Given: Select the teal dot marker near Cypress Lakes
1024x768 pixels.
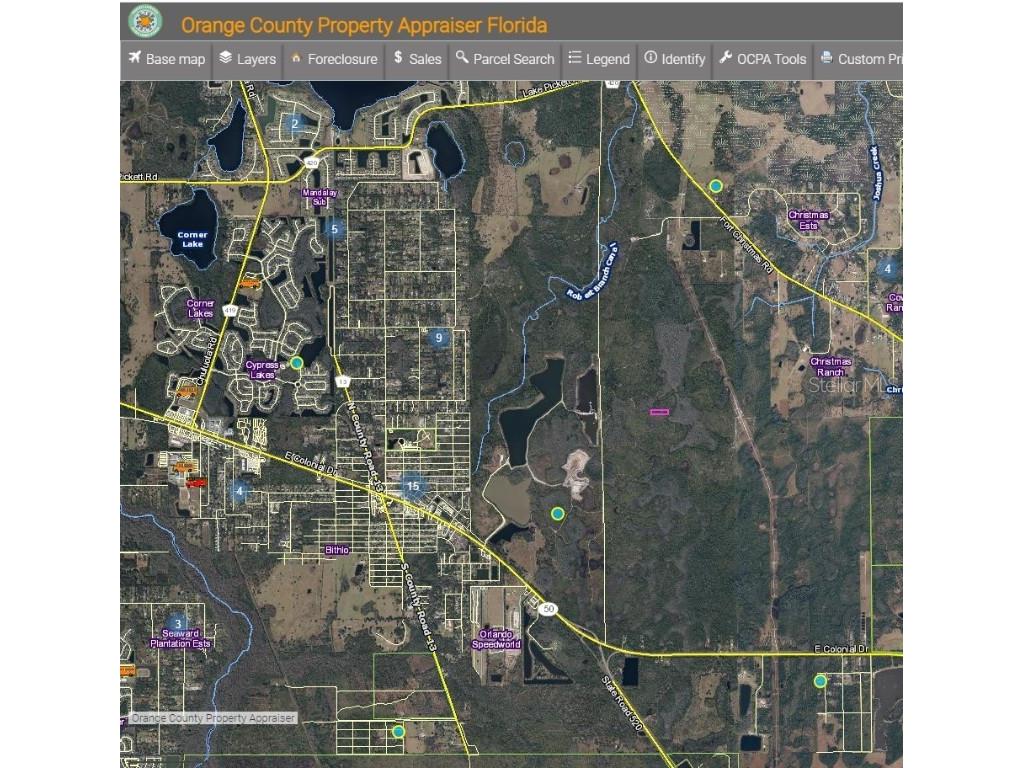Looking at the screenshot, I should [296, 364].
